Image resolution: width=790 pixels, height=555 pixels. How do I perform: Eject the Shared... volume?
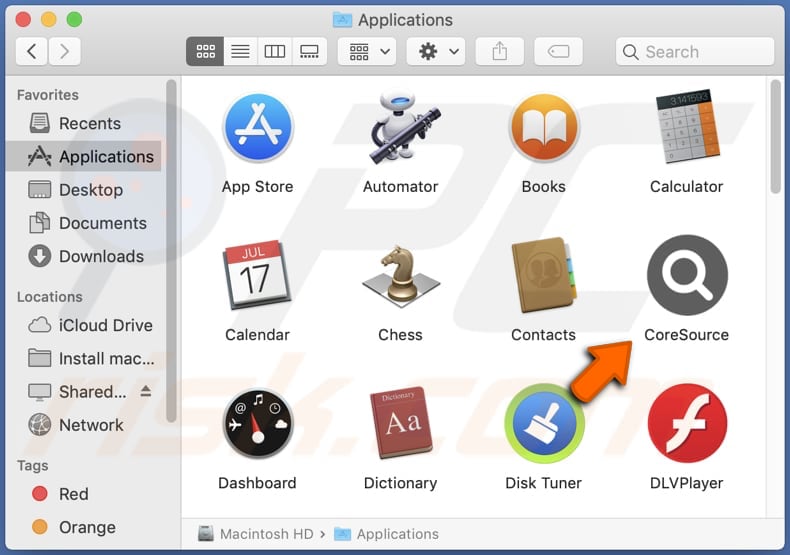(146, 391)
